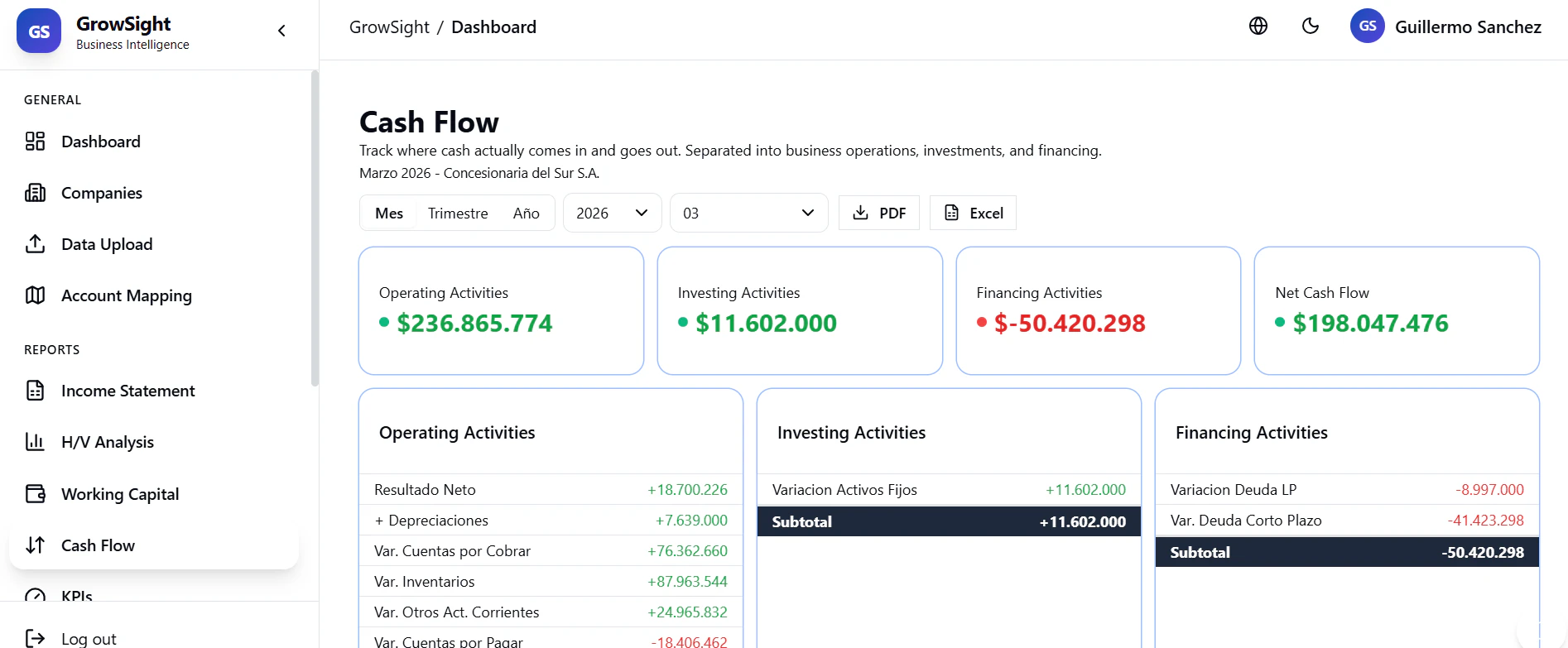Select the Mes period tab
The height and width of the screenshot is (648, 1568).
[389, 213]
